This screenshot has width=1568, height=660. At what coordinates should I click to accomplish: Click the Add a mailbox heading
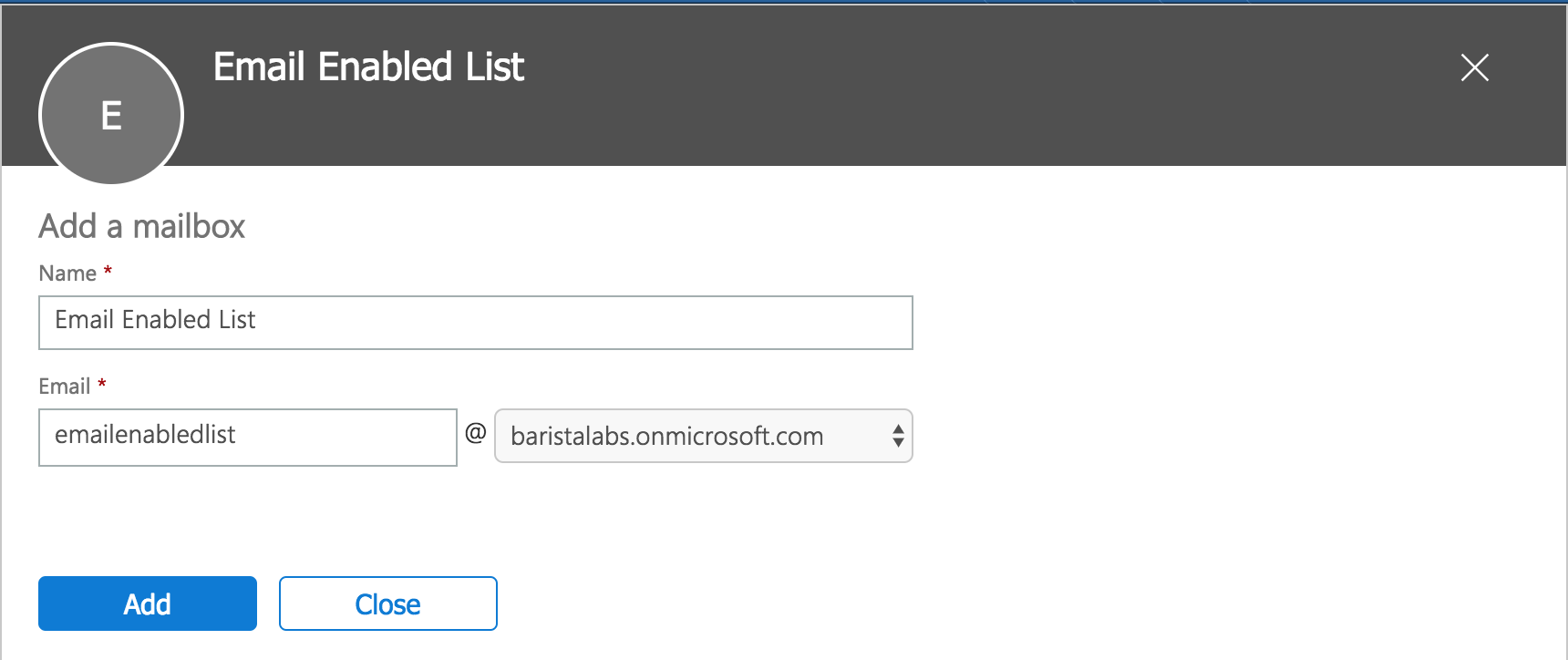coord(141,226)
